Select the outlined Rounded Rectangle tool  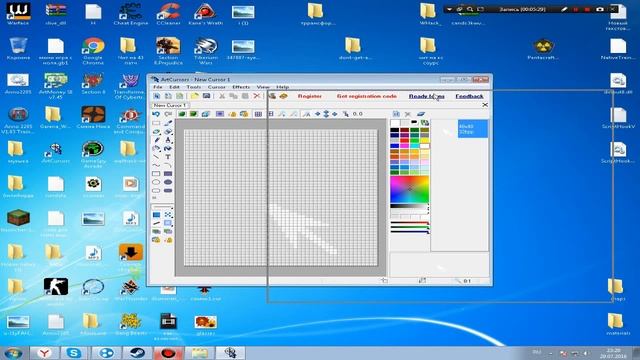click(x=156, y=191)
